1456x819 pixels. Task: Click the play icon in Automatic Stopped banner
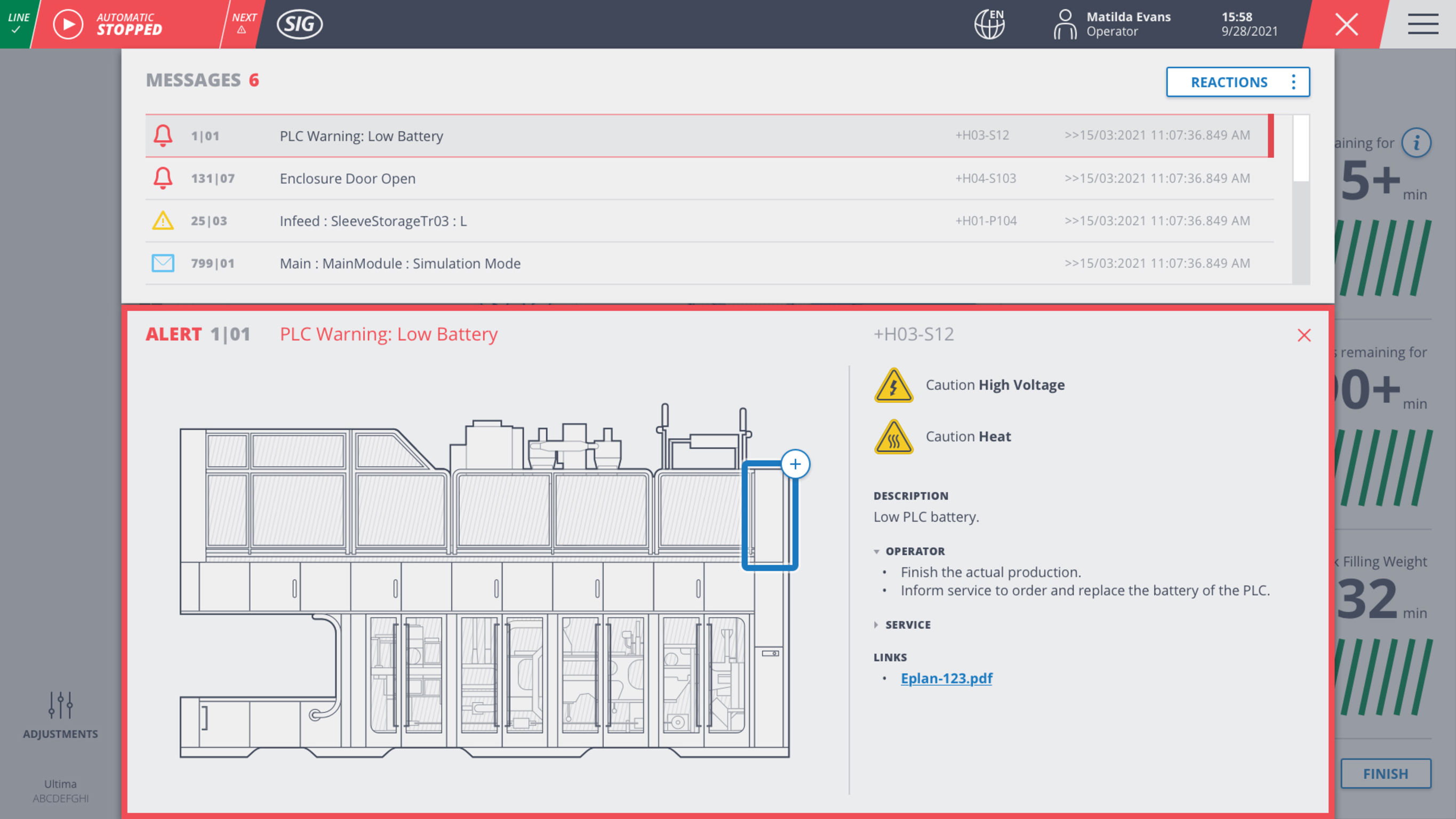tap(68, 25)
